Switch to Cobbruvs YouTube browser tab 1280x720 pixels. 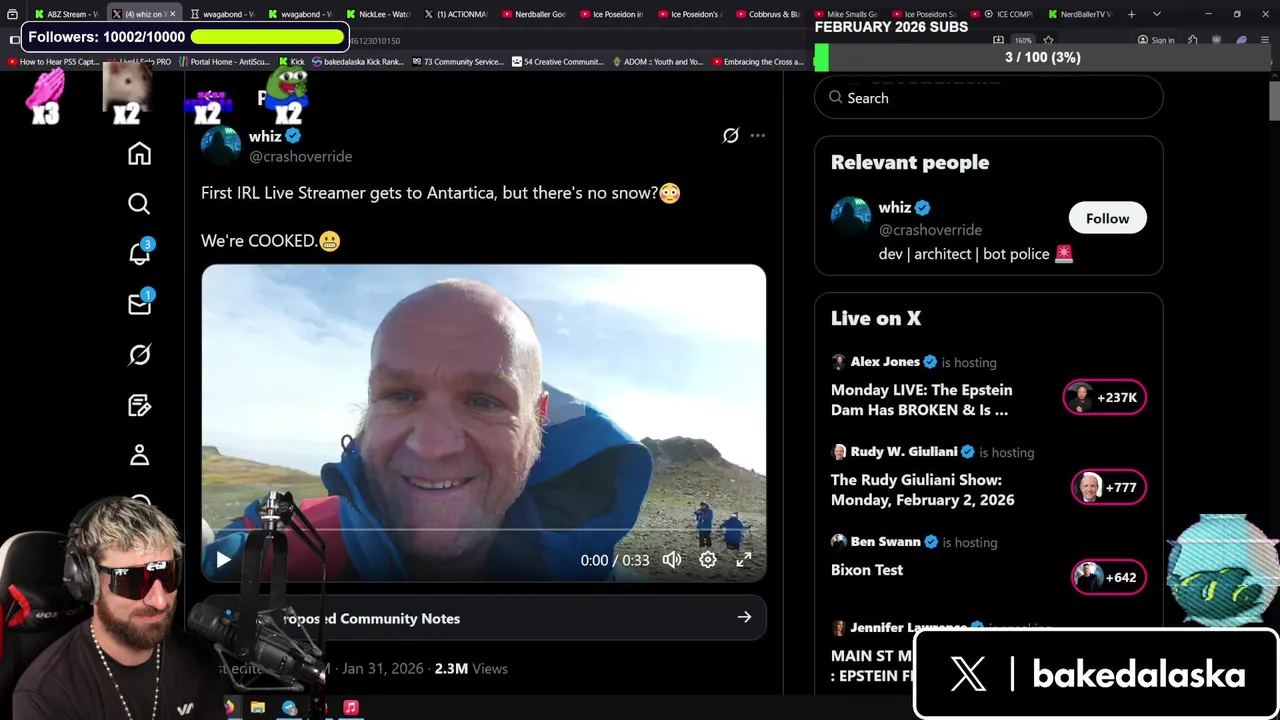768,14
